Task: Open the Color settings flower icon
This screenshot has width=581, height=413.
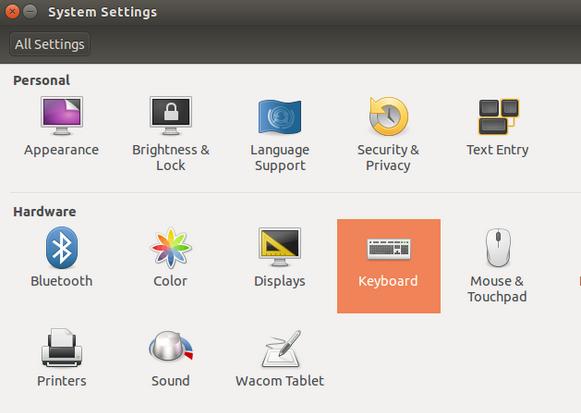Action: 171,248
